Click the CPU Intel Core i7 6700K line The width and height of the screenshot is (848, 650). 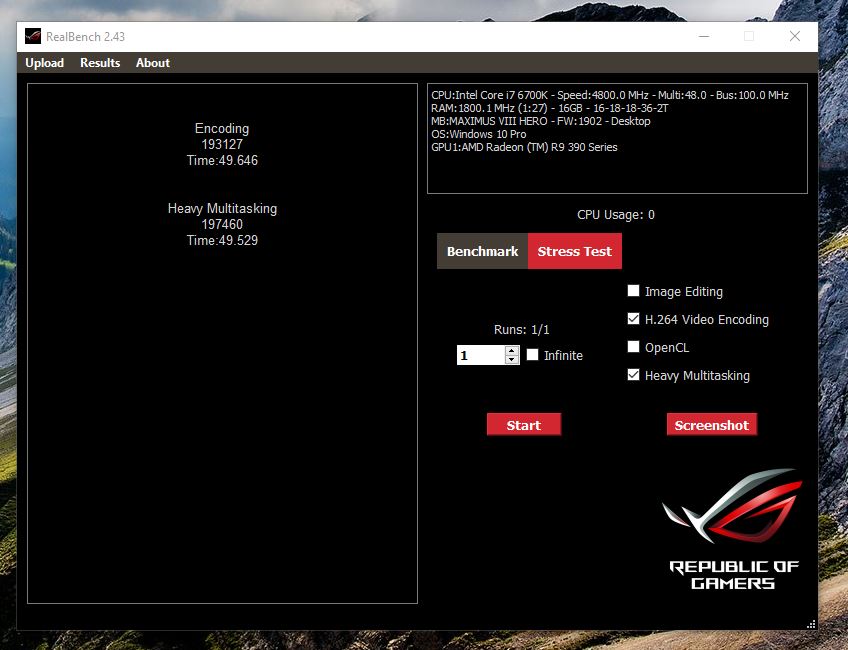click(610, 95)
